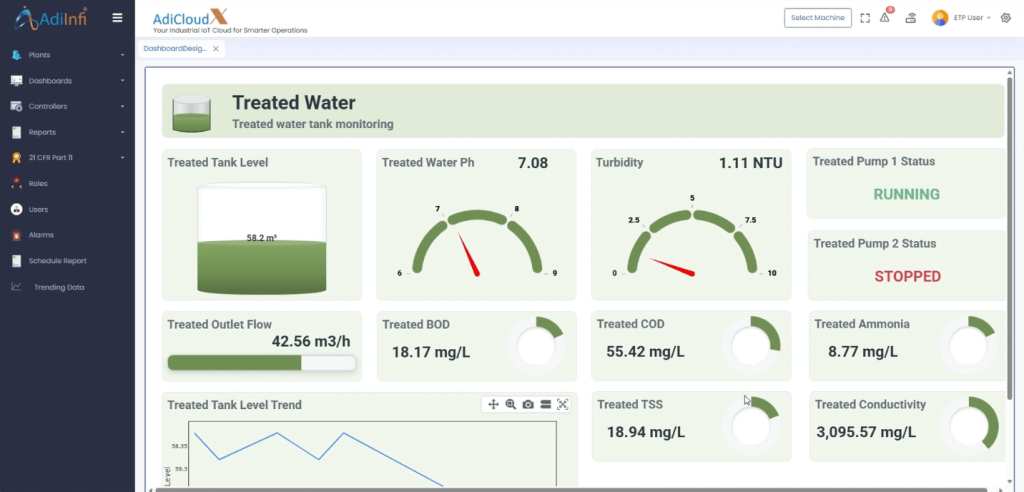The height and width of the screenshot is (492, 1024).
Task: Click the AdiInfi logo
Action: point(52,18)
